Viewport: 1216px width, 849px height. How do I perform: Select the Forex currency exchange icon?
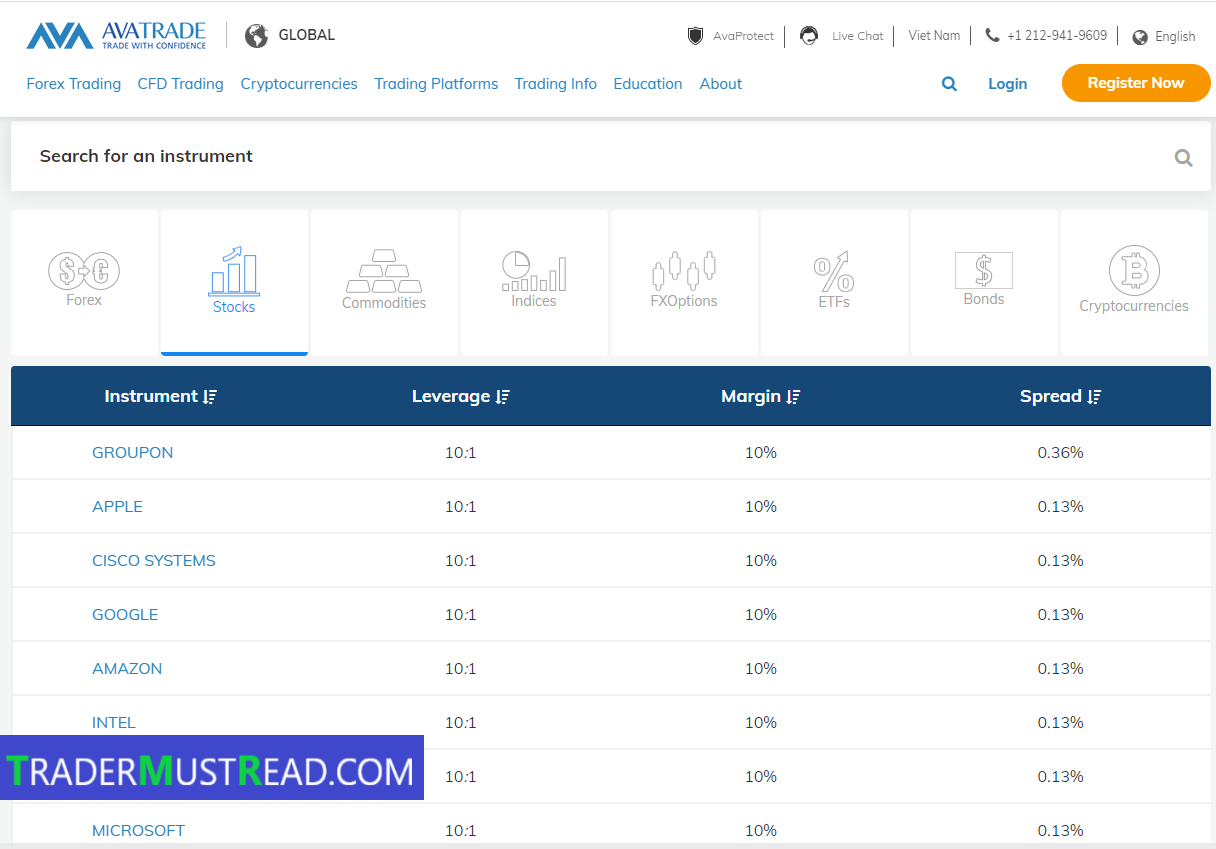pyautogui.click(x=84, y=270)
